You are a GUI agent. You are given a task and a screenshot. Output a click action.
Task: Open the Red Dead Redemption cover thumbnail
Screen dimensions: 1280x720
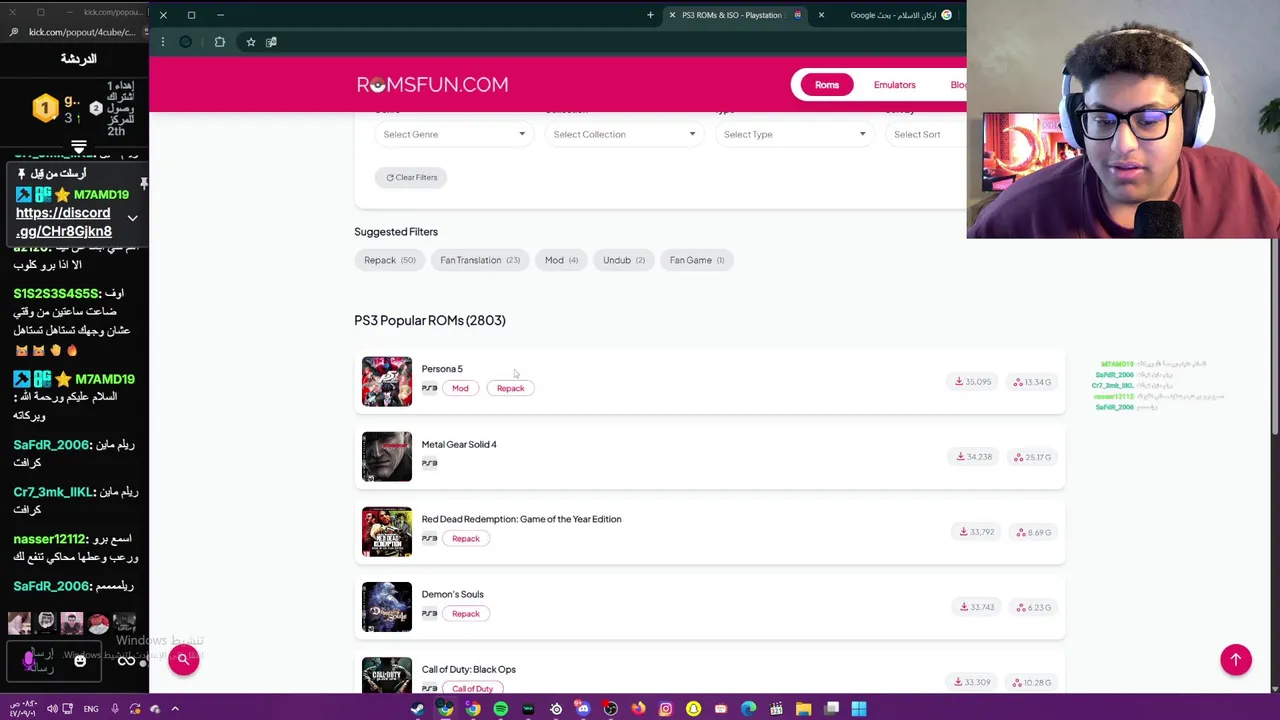click(x=387, y=532)
